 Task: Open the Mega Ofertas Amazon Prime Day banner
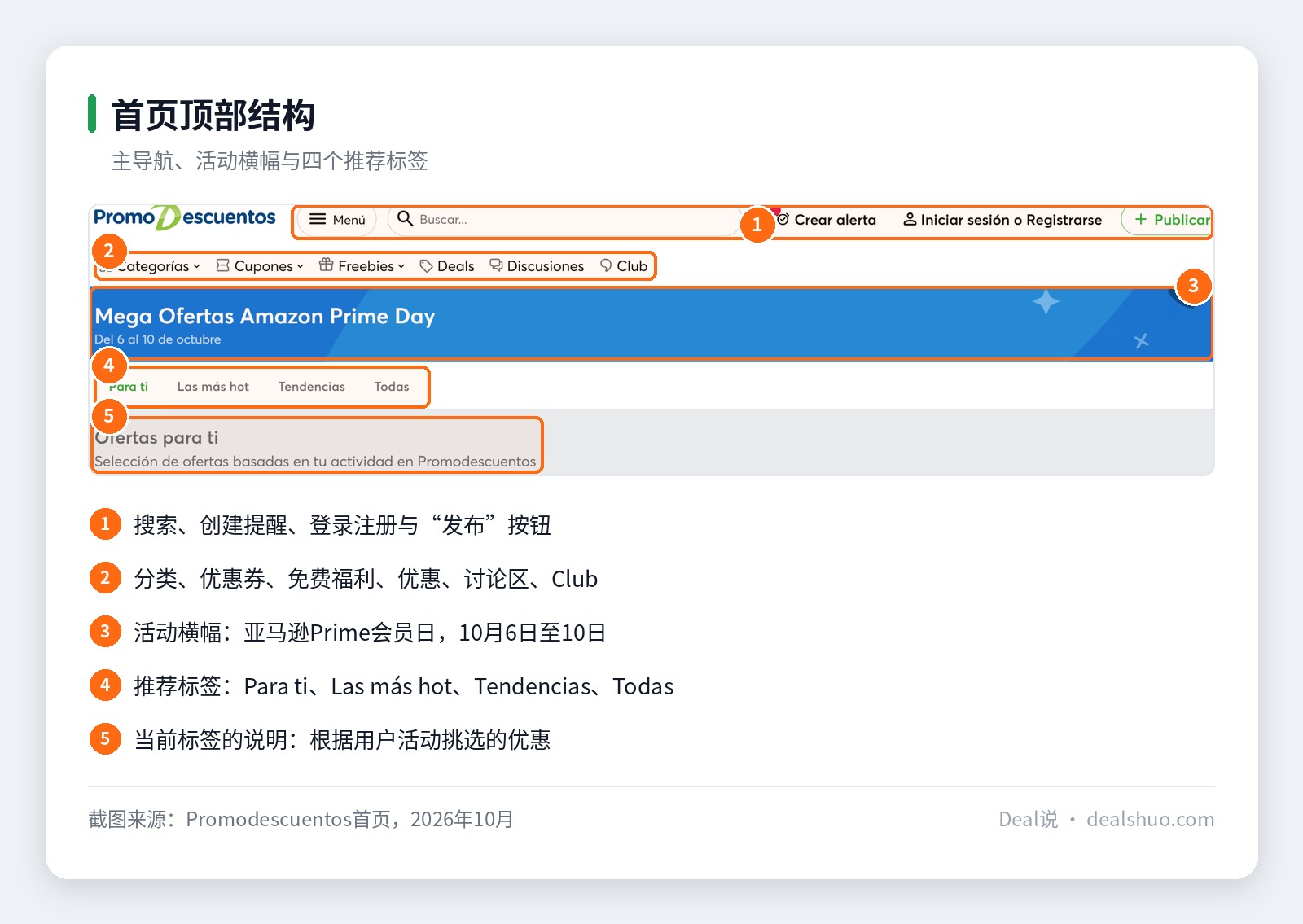tap(651, 324)
